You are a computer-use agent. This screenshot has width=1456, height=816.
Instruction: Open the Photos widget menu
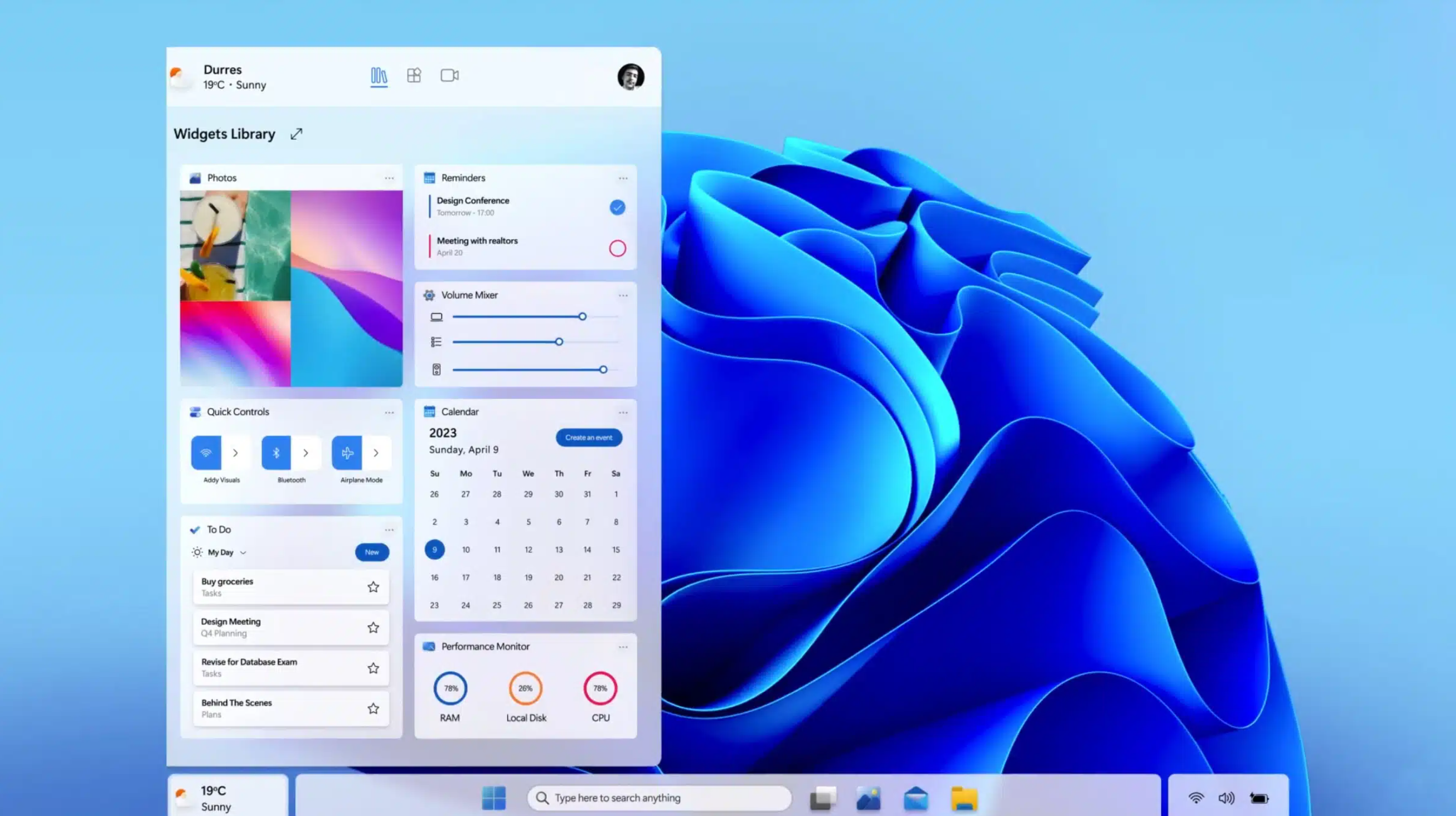389,177
